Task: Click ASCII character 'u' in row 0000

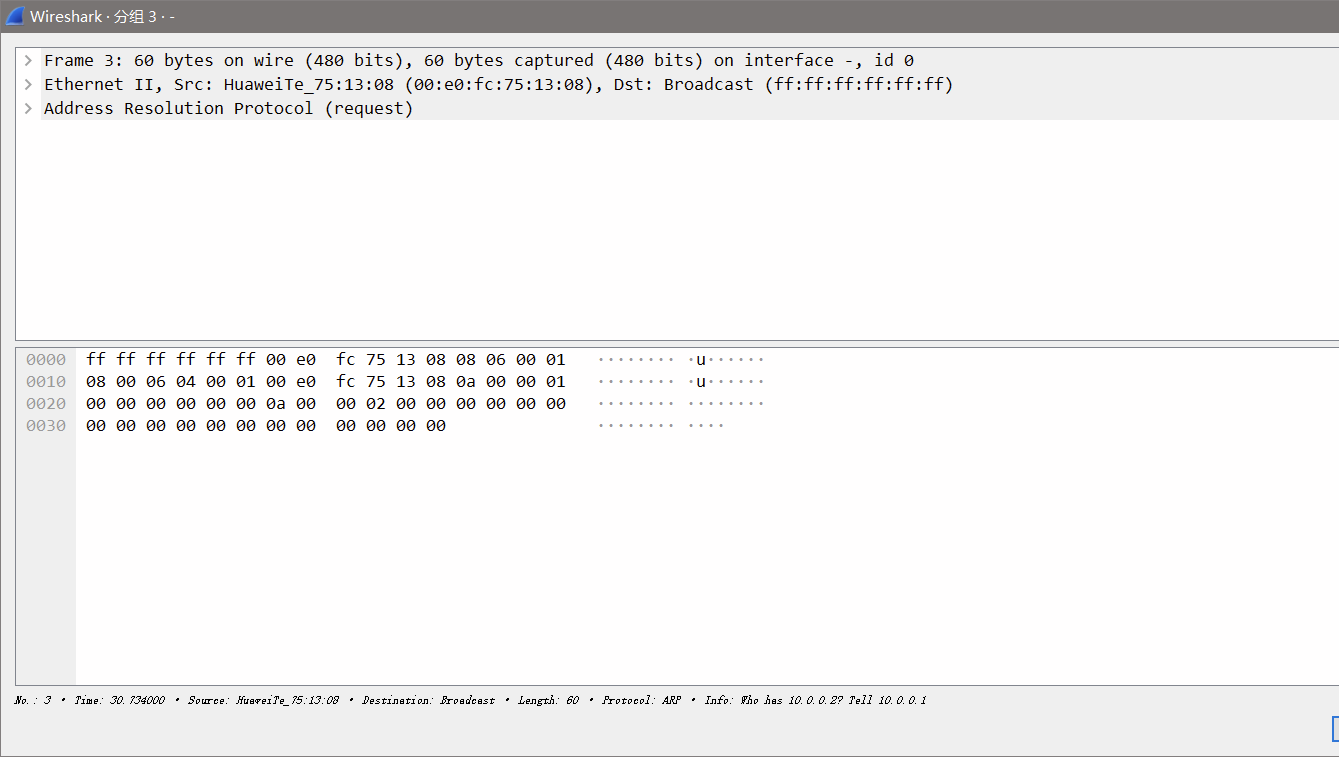Action: point(701,360)
